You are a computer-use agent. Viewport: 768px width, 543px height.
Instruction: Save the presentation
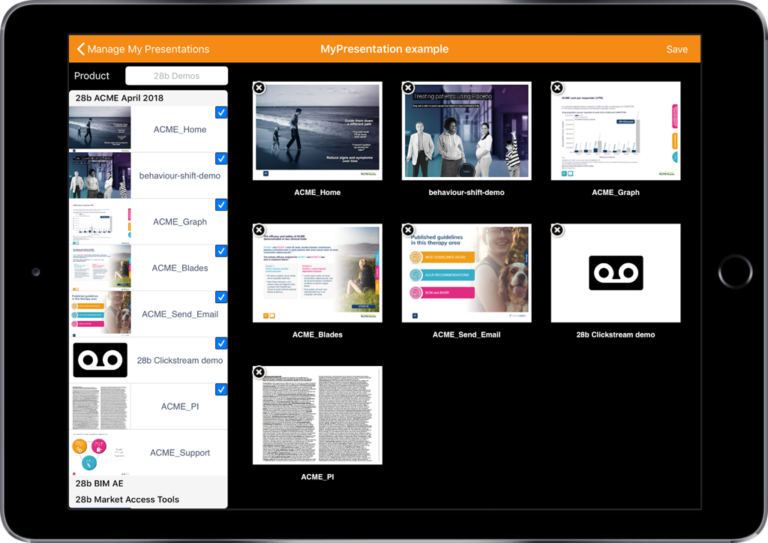pyautogui.click(x=676, y=49)
